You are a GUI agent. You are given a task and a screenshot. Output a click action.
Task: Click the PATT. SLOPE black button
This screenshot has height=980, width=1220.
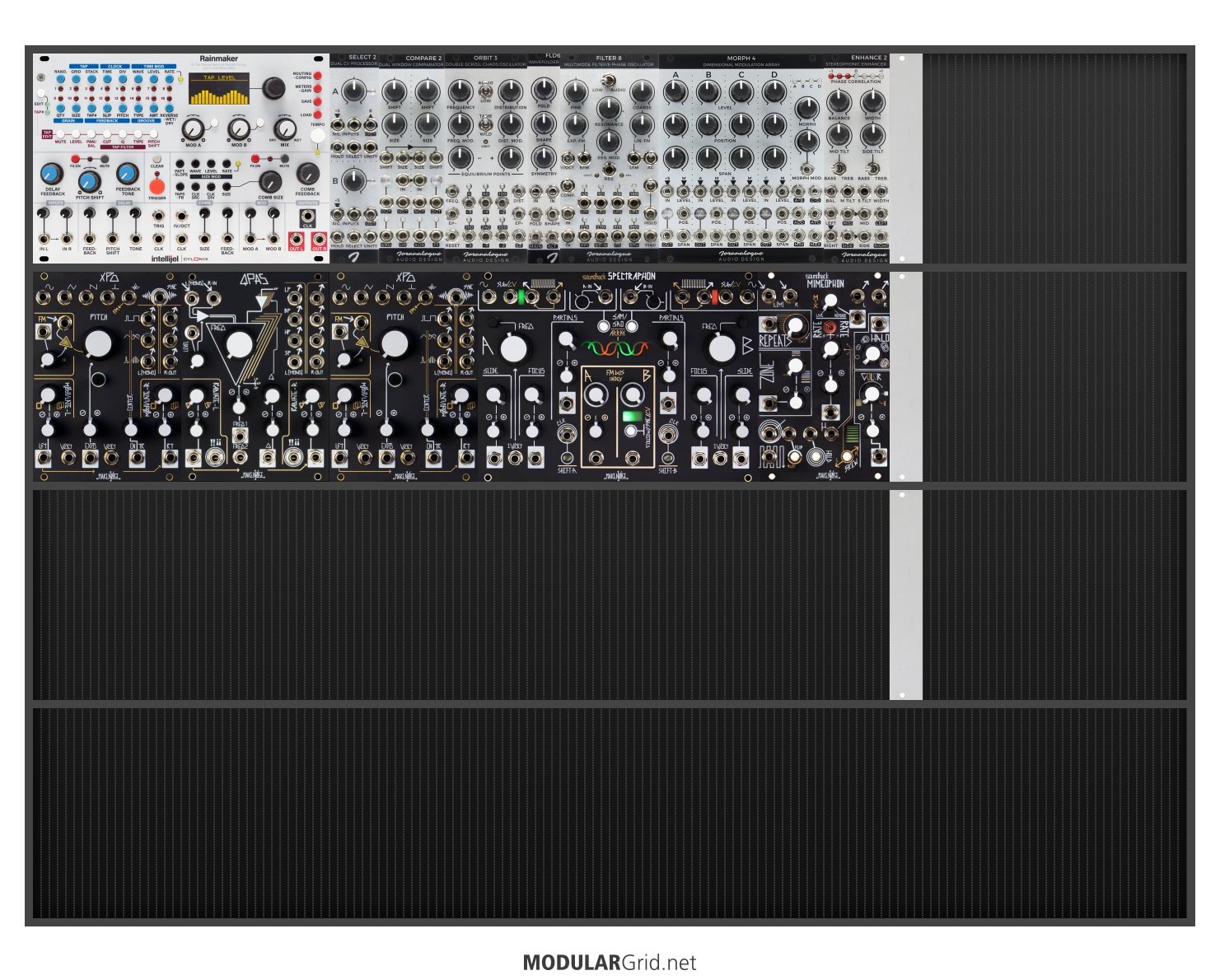tap(180, 164)
